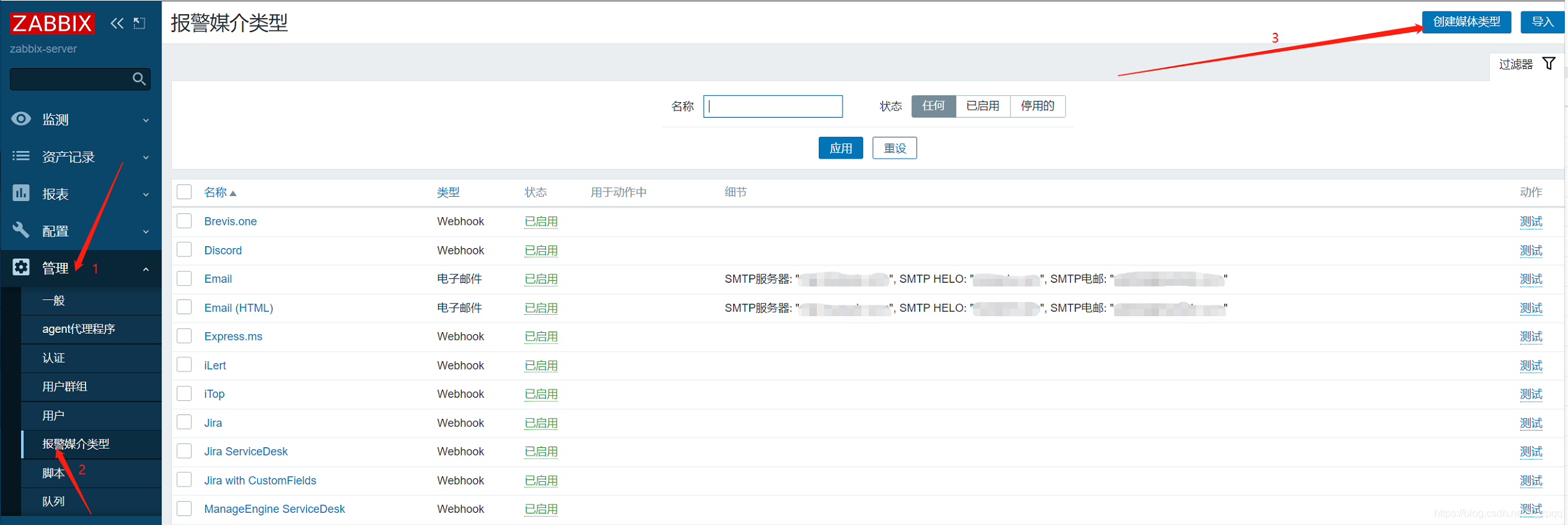This screenshot has height=525, width=1568.
Task: Collapse sidebar with double-chevron icon
Action: pos(116,24)
